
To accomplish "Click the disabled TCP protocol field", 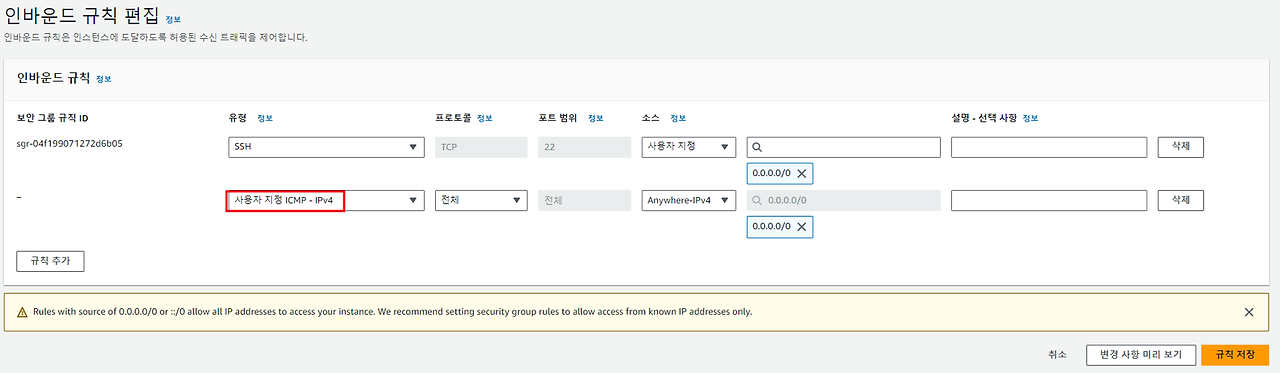I will pyautogui.click(x=481, y=147).
